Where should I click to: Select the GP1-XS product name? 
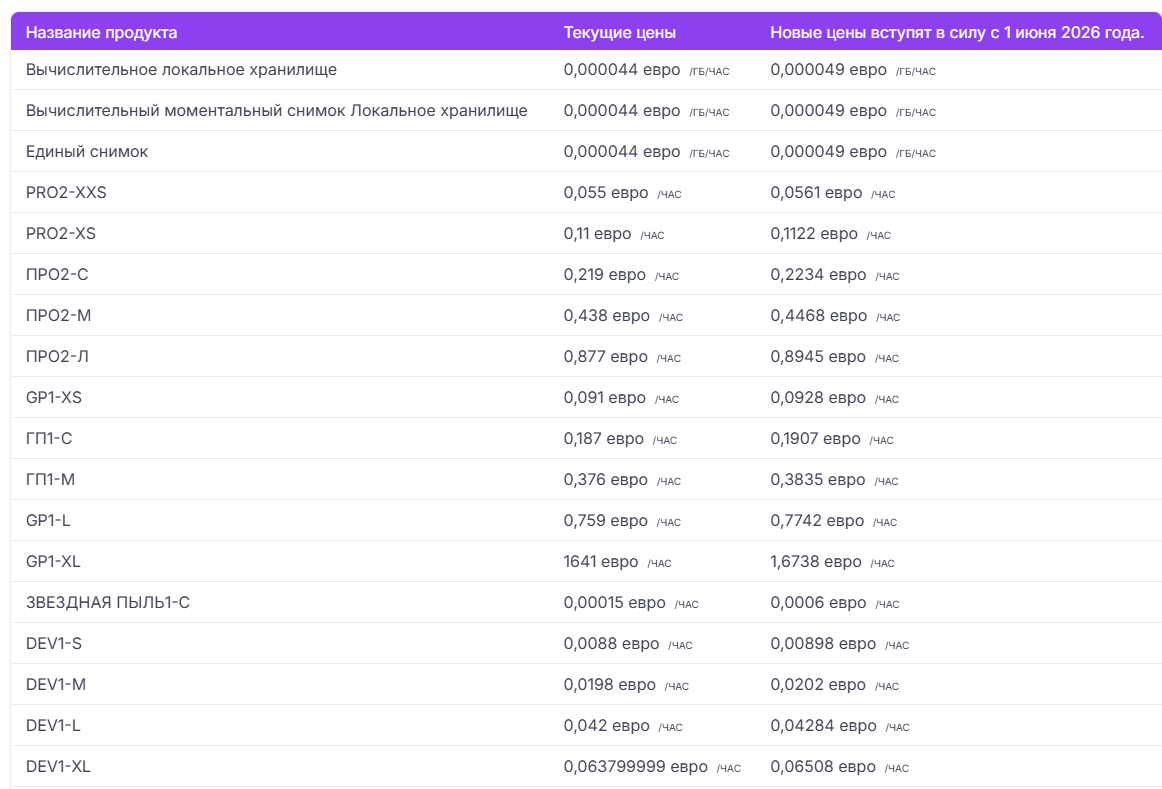pos(54,398)
